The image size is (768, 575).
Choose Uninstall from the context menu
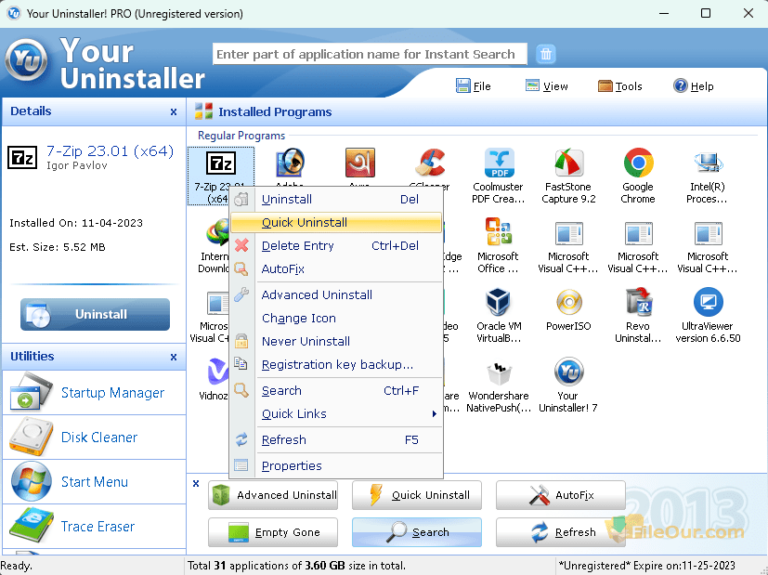click(x=336, y=199)
